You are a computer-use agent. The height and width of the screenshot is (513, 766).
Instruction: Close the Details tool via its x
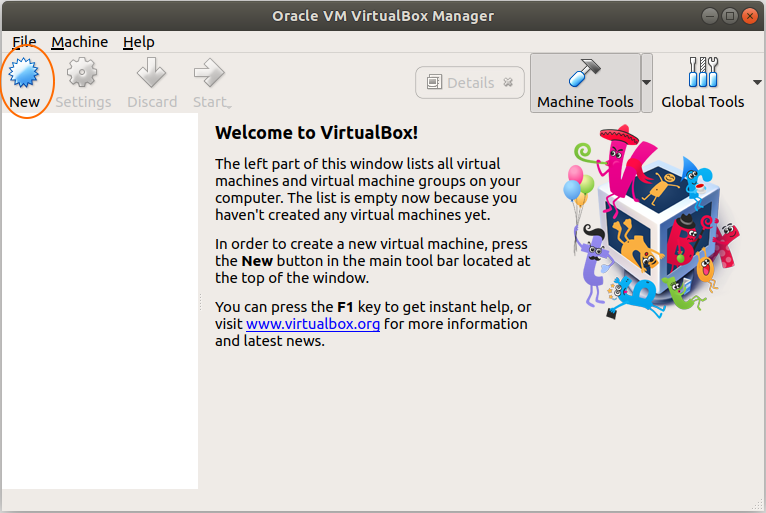508,82
